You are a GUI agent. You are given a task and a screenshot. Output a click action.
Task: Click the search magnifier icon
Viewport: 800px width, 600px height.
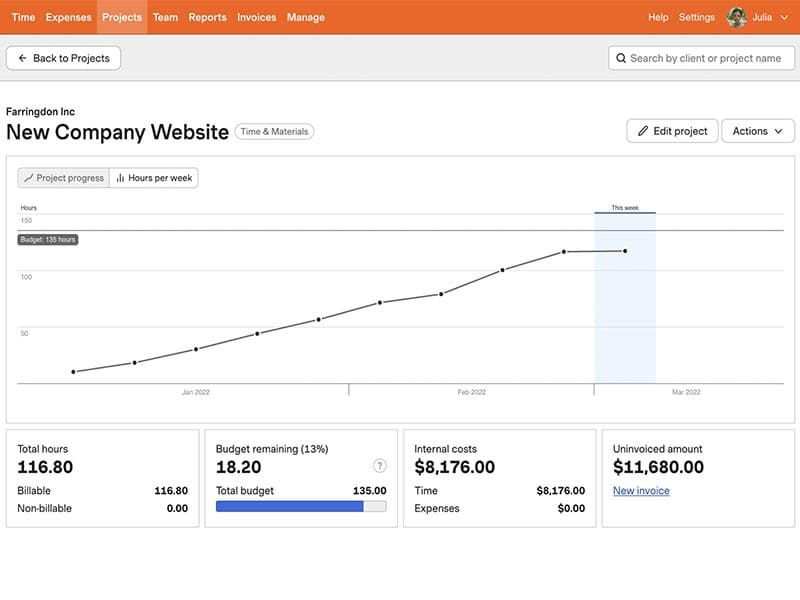tap(621, 58)
